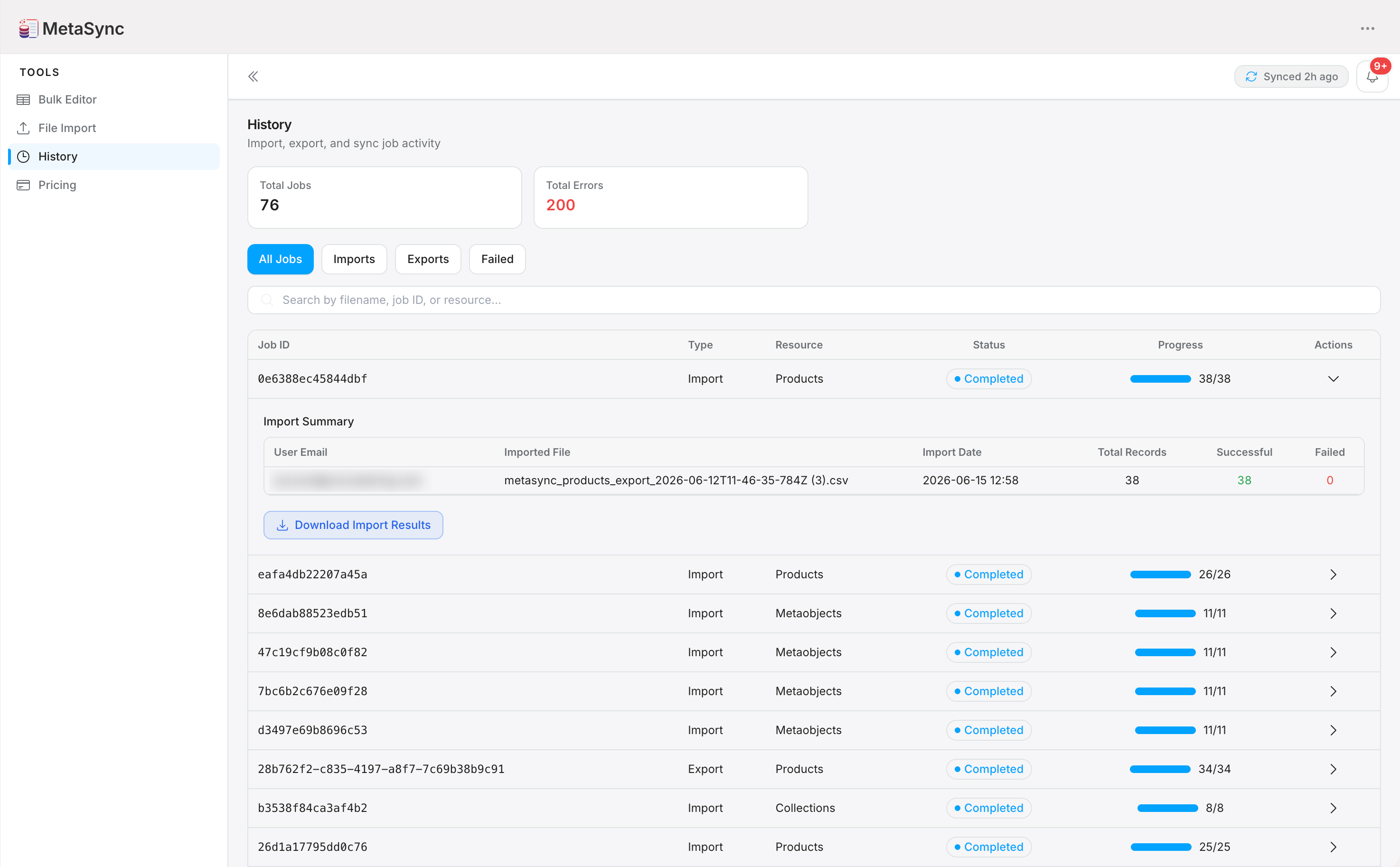Viewport: 1400px width, 867px height.
Task: Open the three-dot more options menu
Action: tap(1367, 28)
